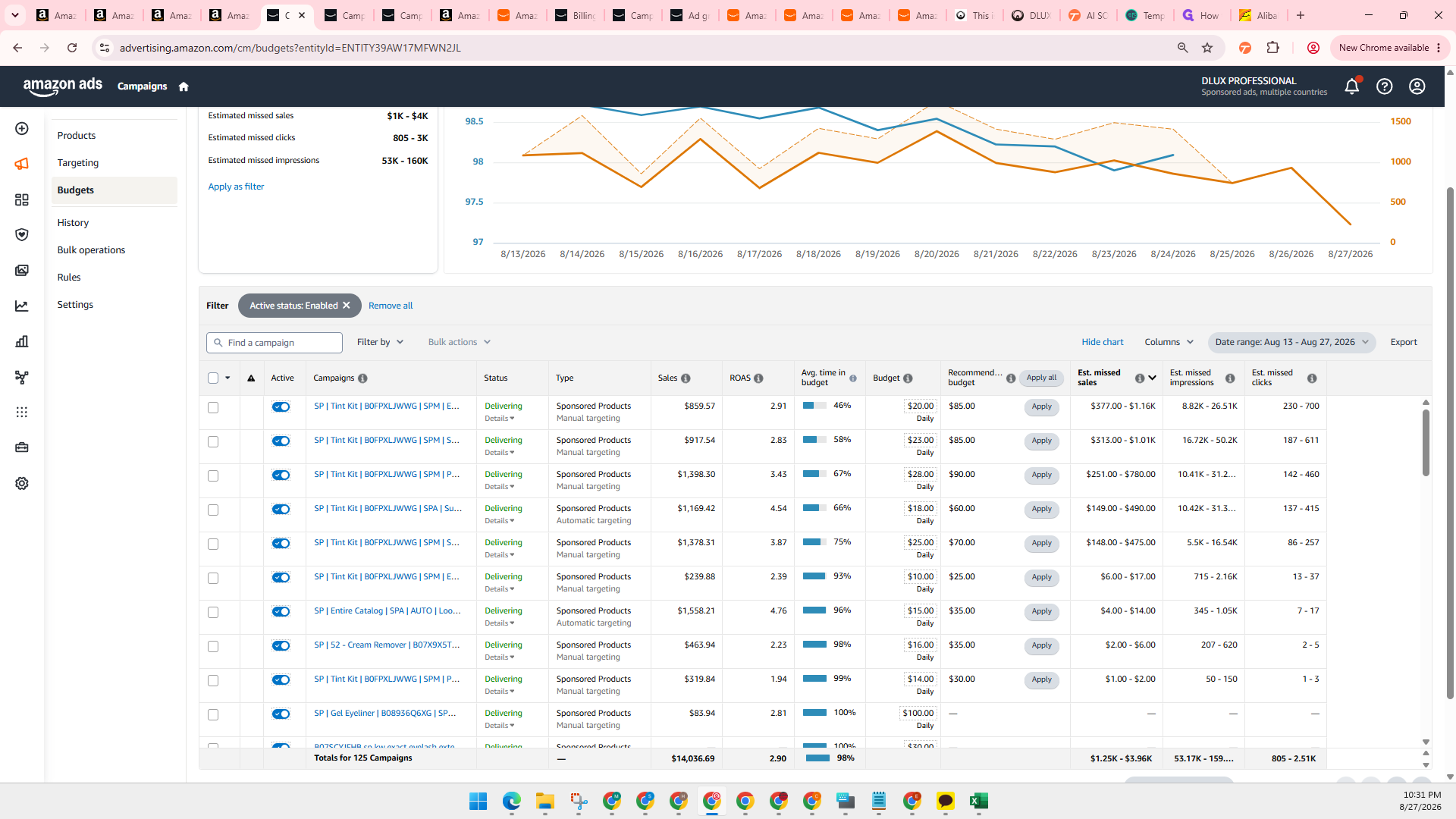Open the shield icon in left sidebar

[22, 235]
